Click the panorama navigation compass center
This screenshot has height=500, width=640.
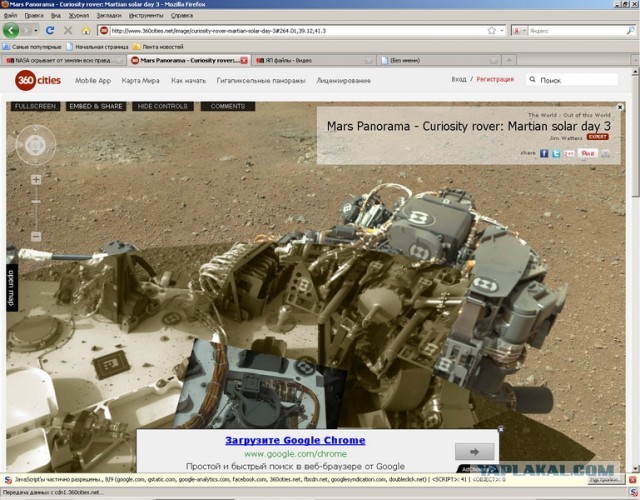pos(36,145)
